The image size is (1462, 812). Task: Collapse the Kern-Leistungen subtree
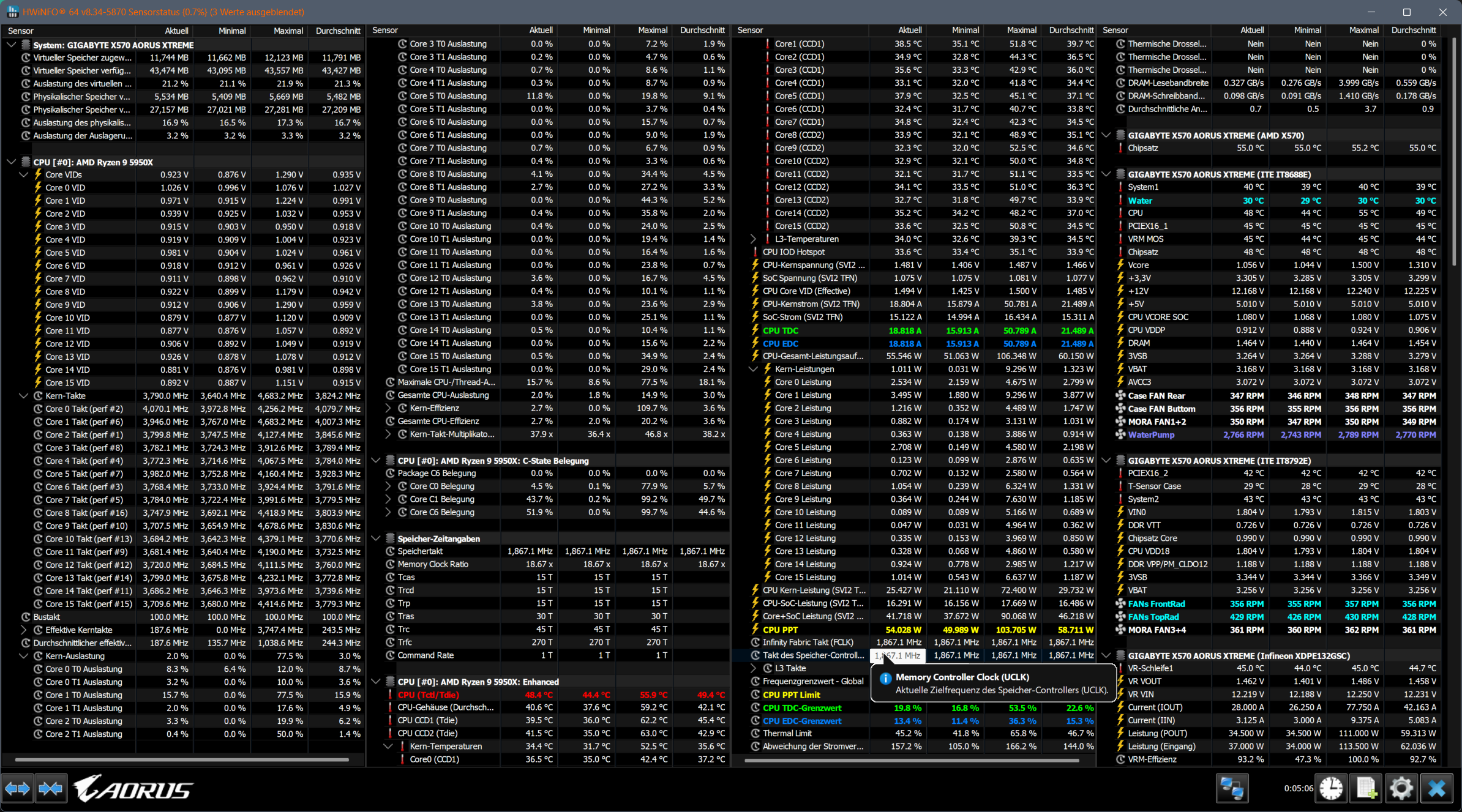(753, 369)
